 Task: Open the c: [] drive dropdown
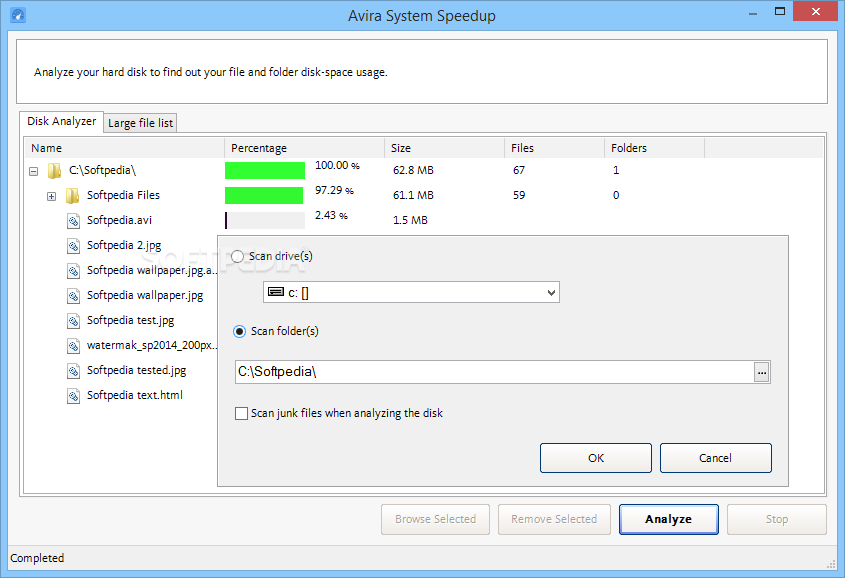pos(551,293)
